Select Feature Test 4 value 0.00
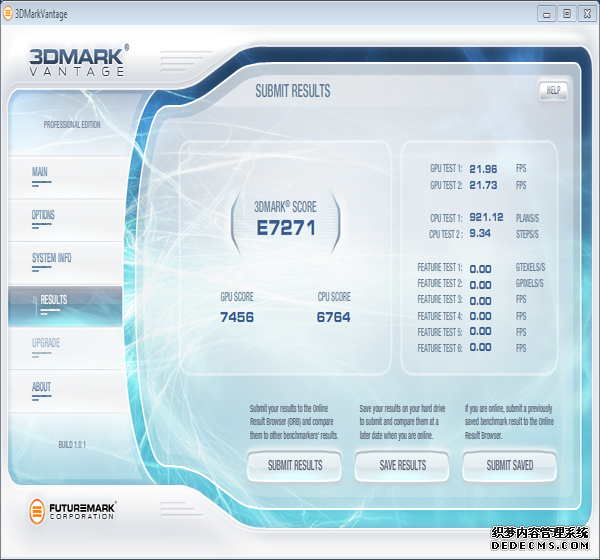Screen dimensions: 600x560 coord(480,316)
